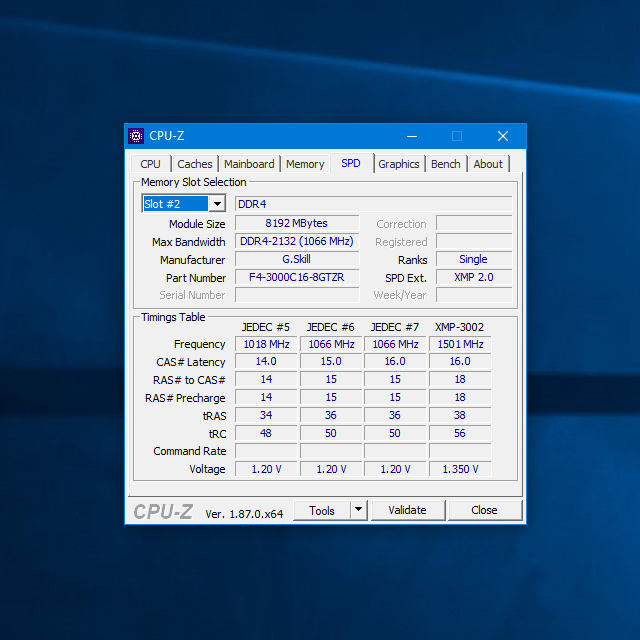The width and height of the screenshot is (640, 640).
Task: Open the Tools dropdown arrow
Action: (358, 509)
